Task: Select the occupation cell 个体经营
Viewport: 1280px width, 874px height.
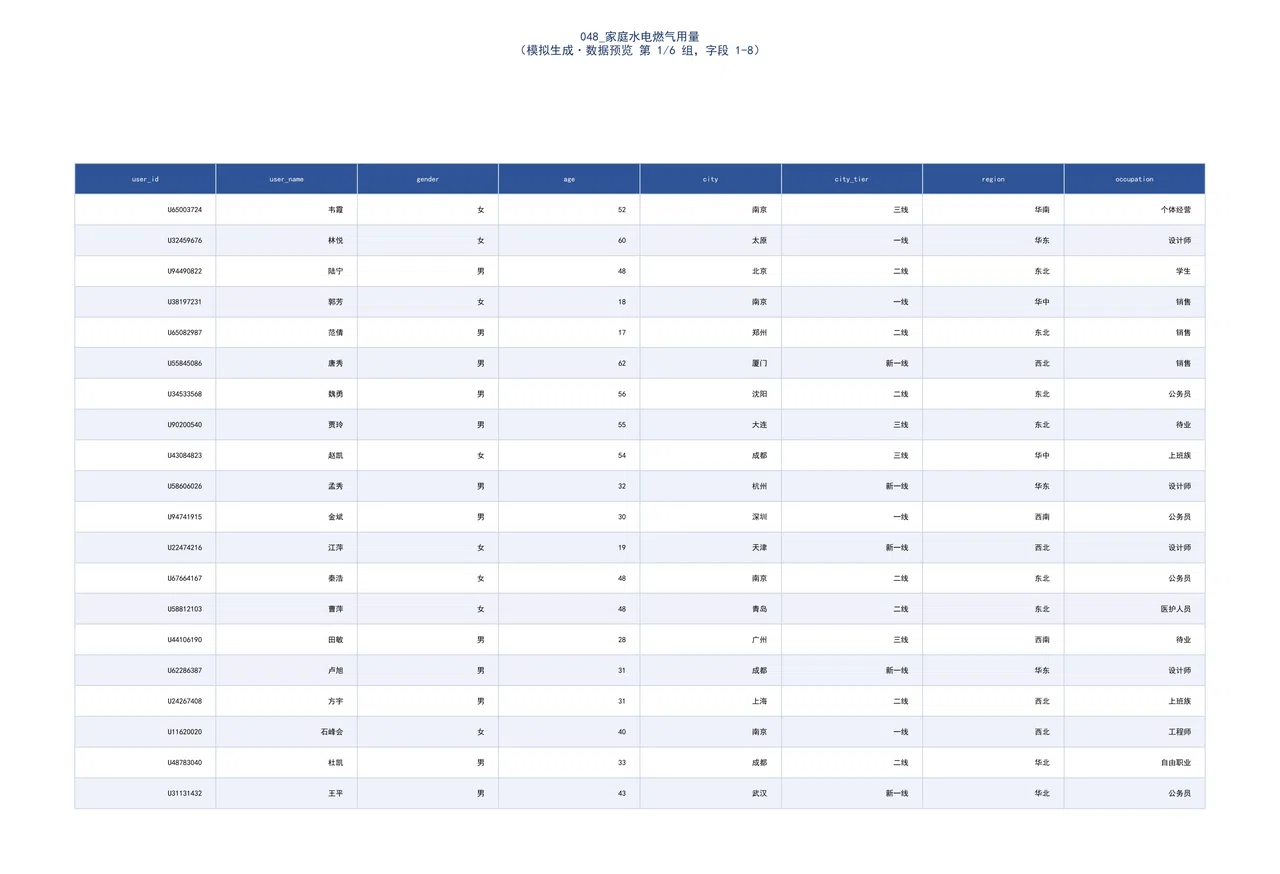Action: (1135, 210)
